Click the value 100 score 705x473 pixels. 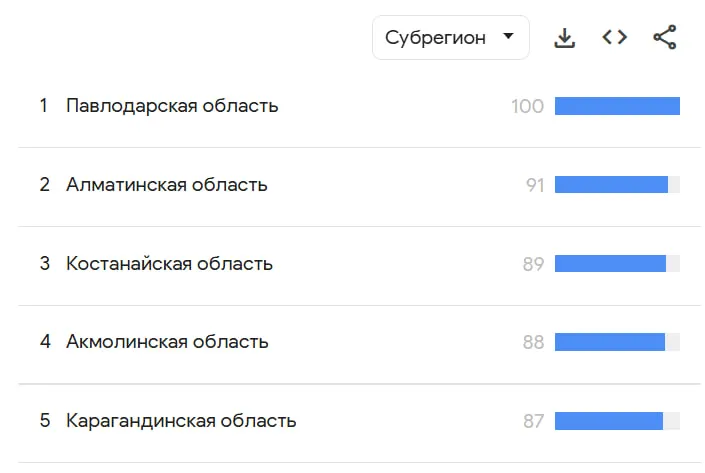(x=527, y=106)
